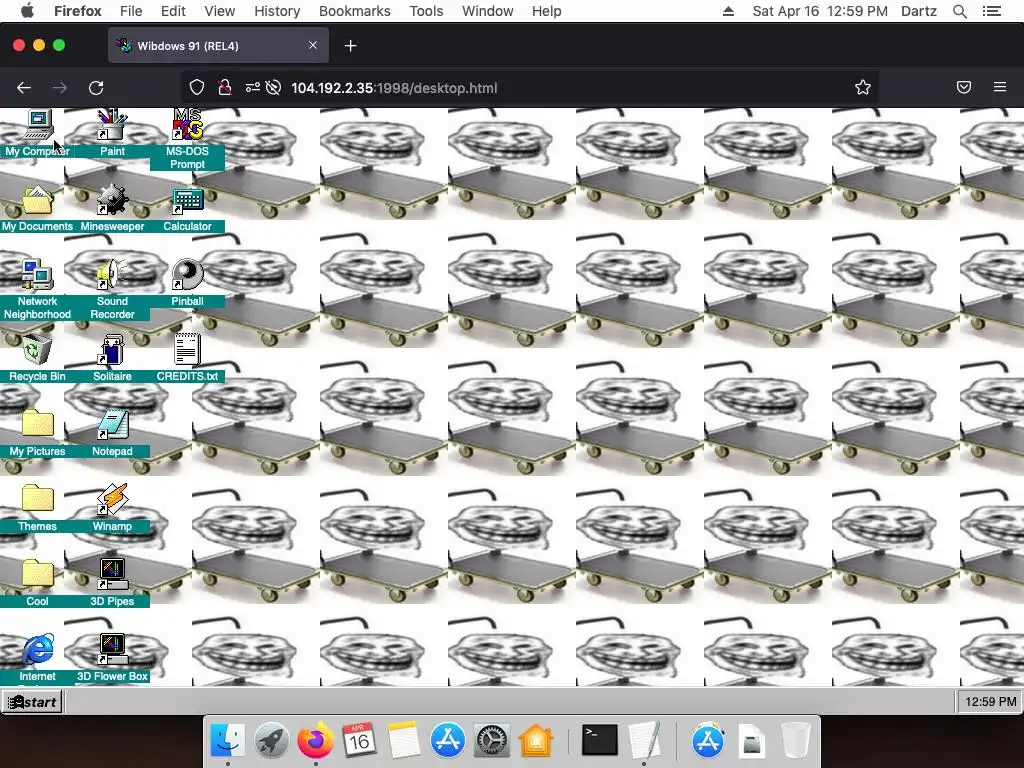Open the File menu
The image size is (1024, 768).
coord(131,11)
